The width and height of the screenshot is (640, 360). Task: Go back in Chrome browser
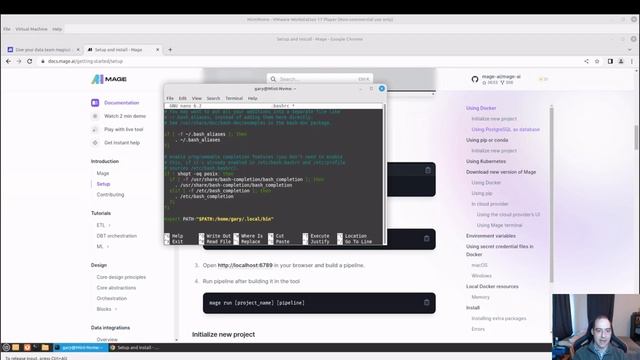tap(9, 61)
